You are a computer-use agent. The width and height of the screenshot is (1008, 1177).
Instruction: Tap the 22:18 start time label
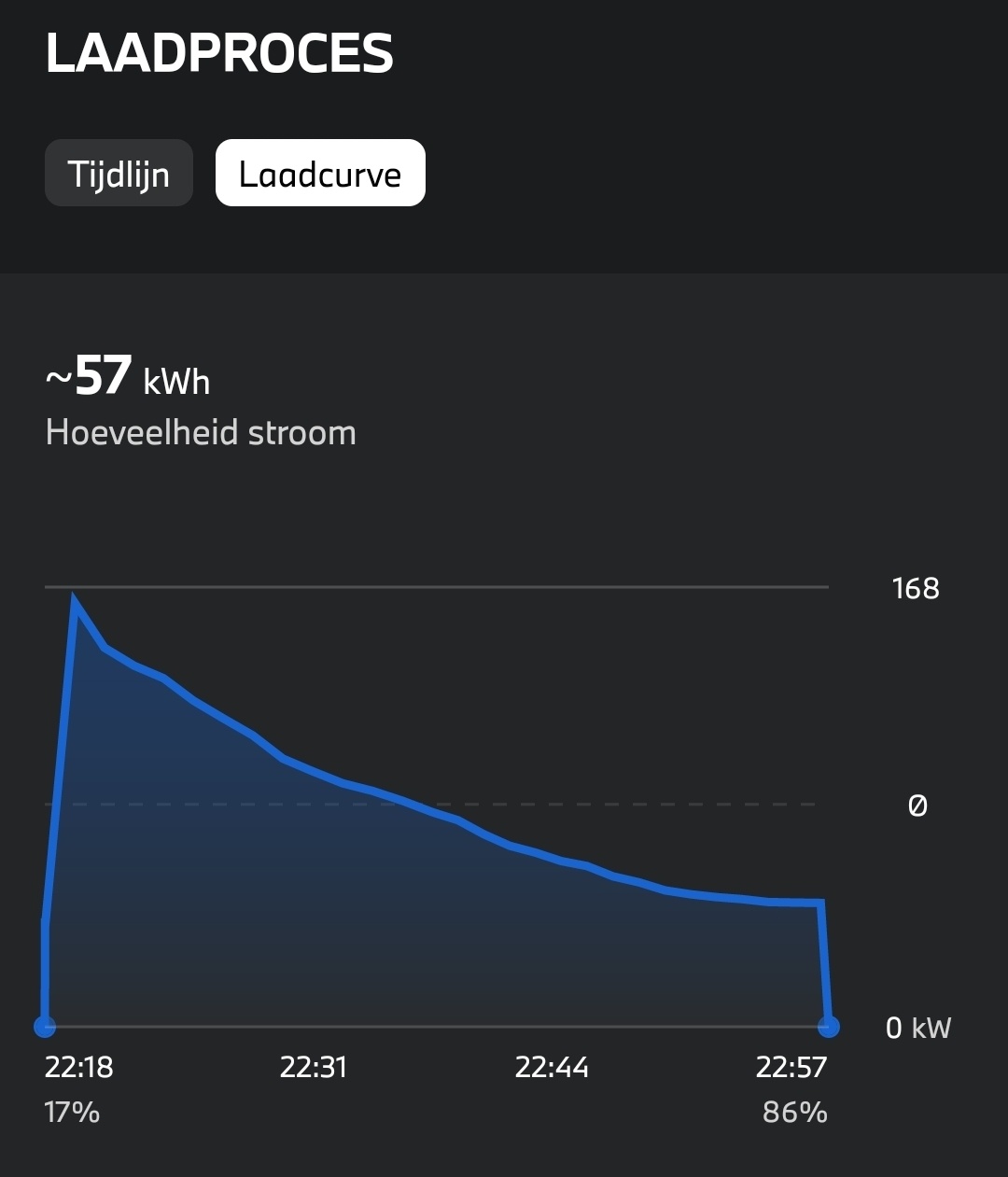click(79, 1067)
